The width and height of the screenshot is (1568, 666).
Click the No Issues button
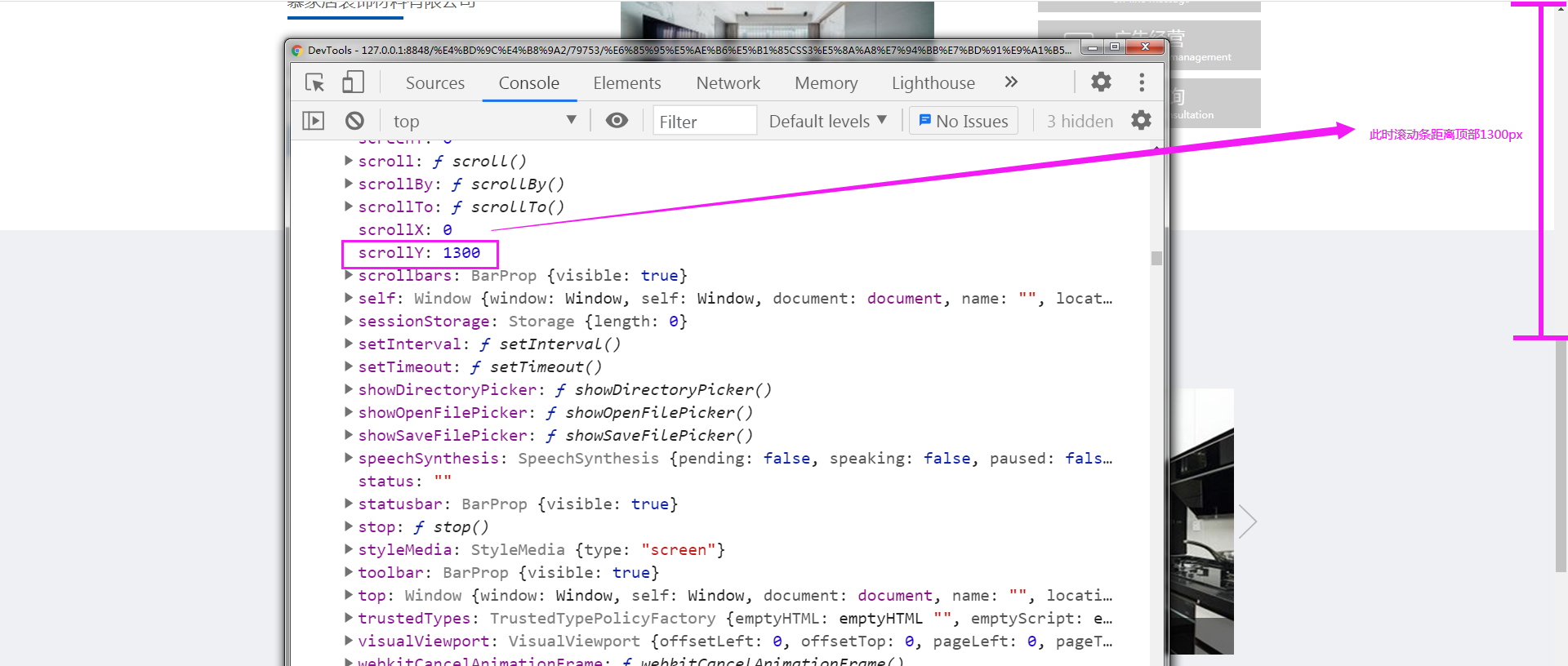click(964, 121)
